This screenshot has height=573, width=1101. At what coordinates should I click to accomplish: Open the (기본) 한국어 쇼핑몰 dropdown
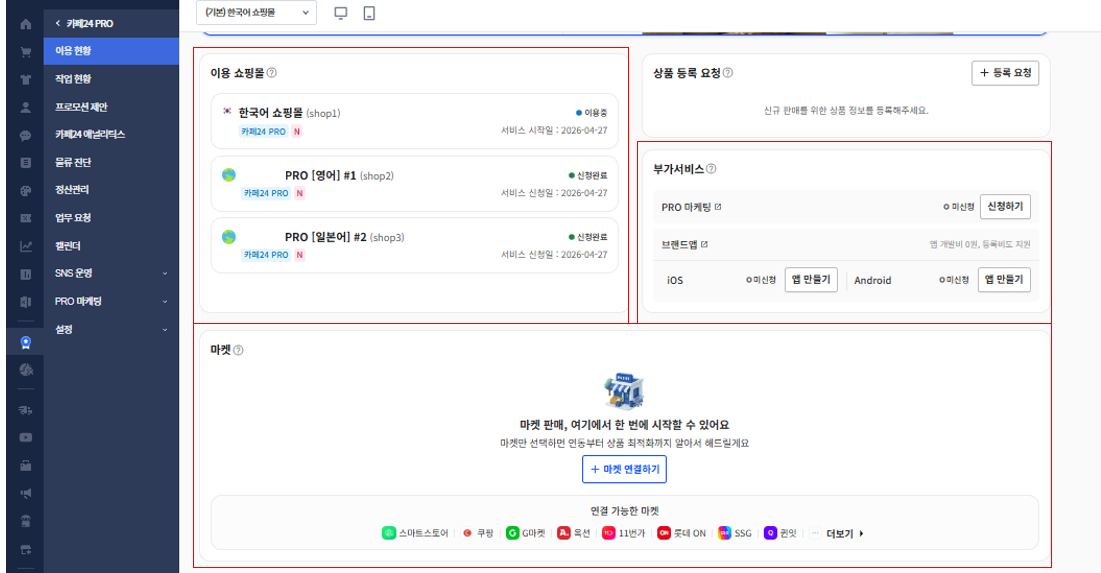(256, 13)
